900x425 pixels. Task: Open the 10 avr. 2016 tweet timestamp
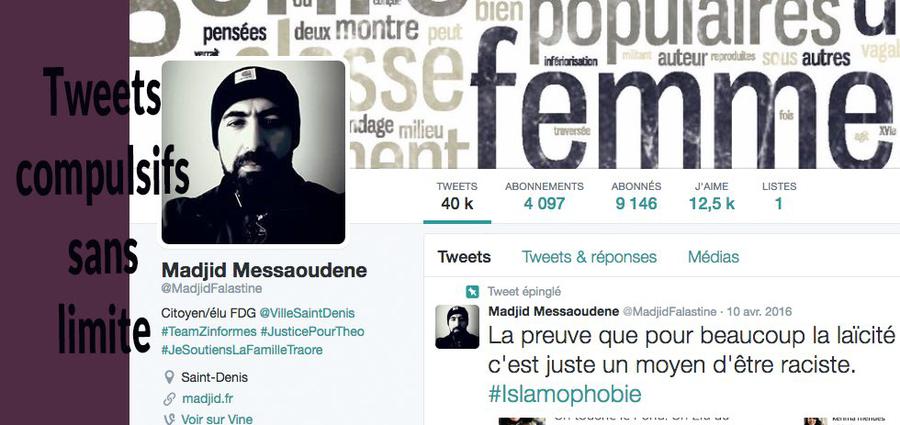point(759,312)
